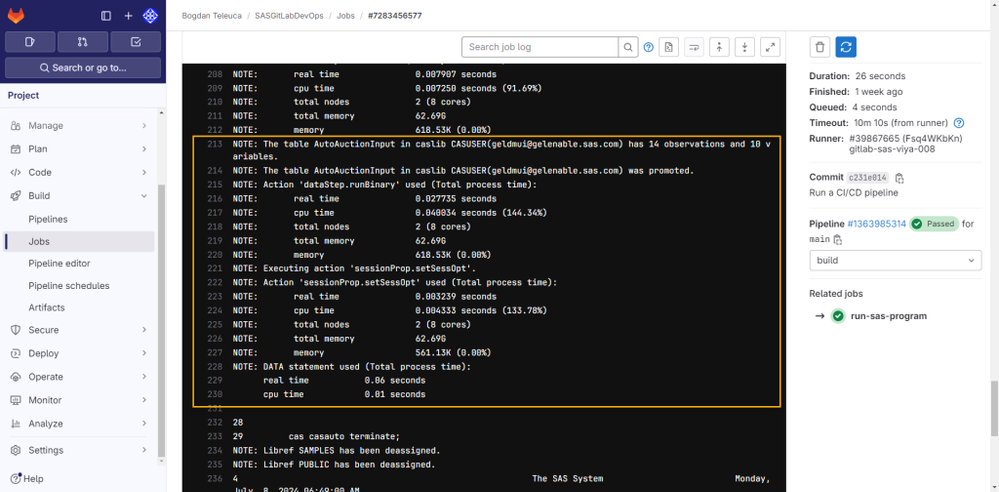
Task: Open pipeline #1363985314 link
Action: (x=876, y=224)
